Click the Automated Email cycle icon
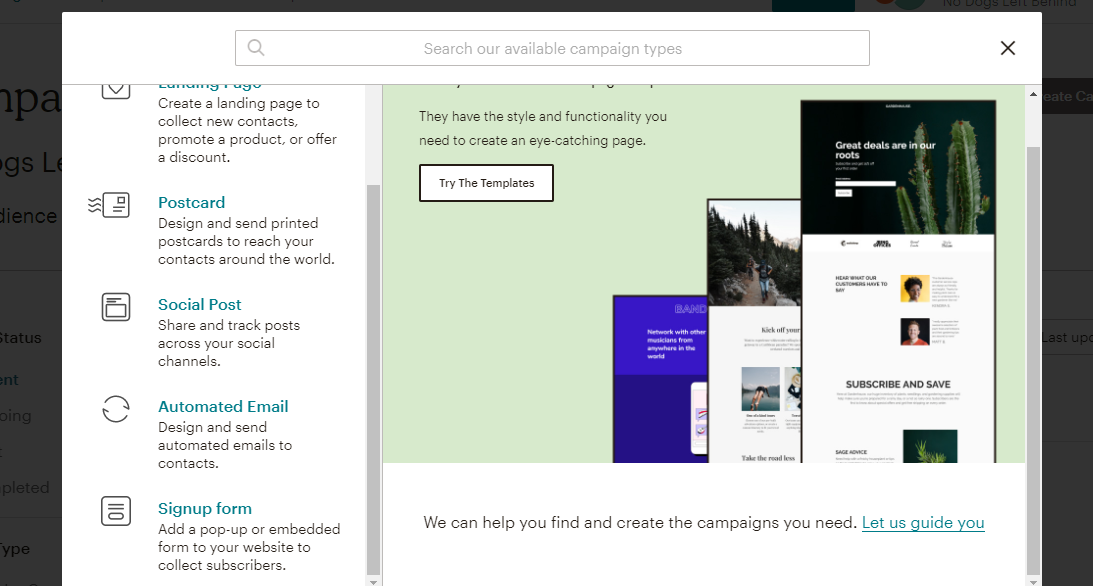1093x586 pixels. tap(116, 409)
